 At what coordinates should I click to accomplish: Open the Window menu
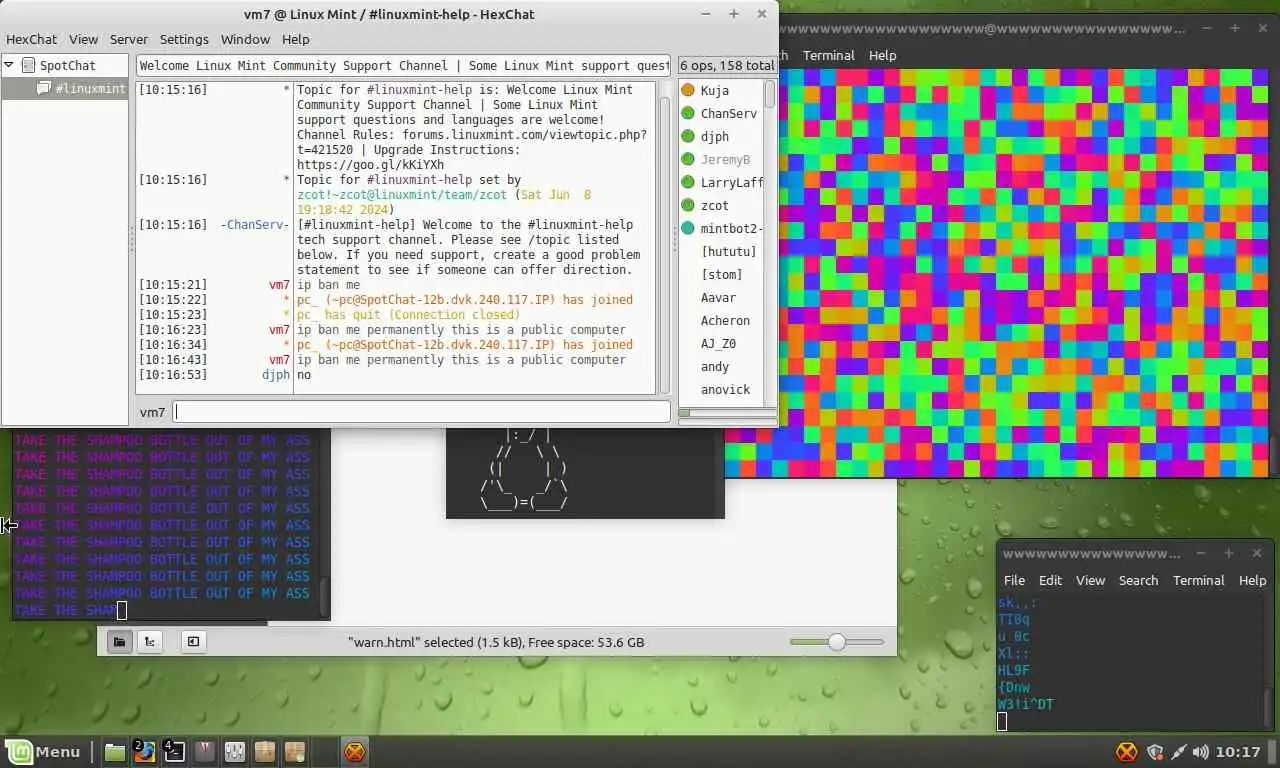point(245,39)
